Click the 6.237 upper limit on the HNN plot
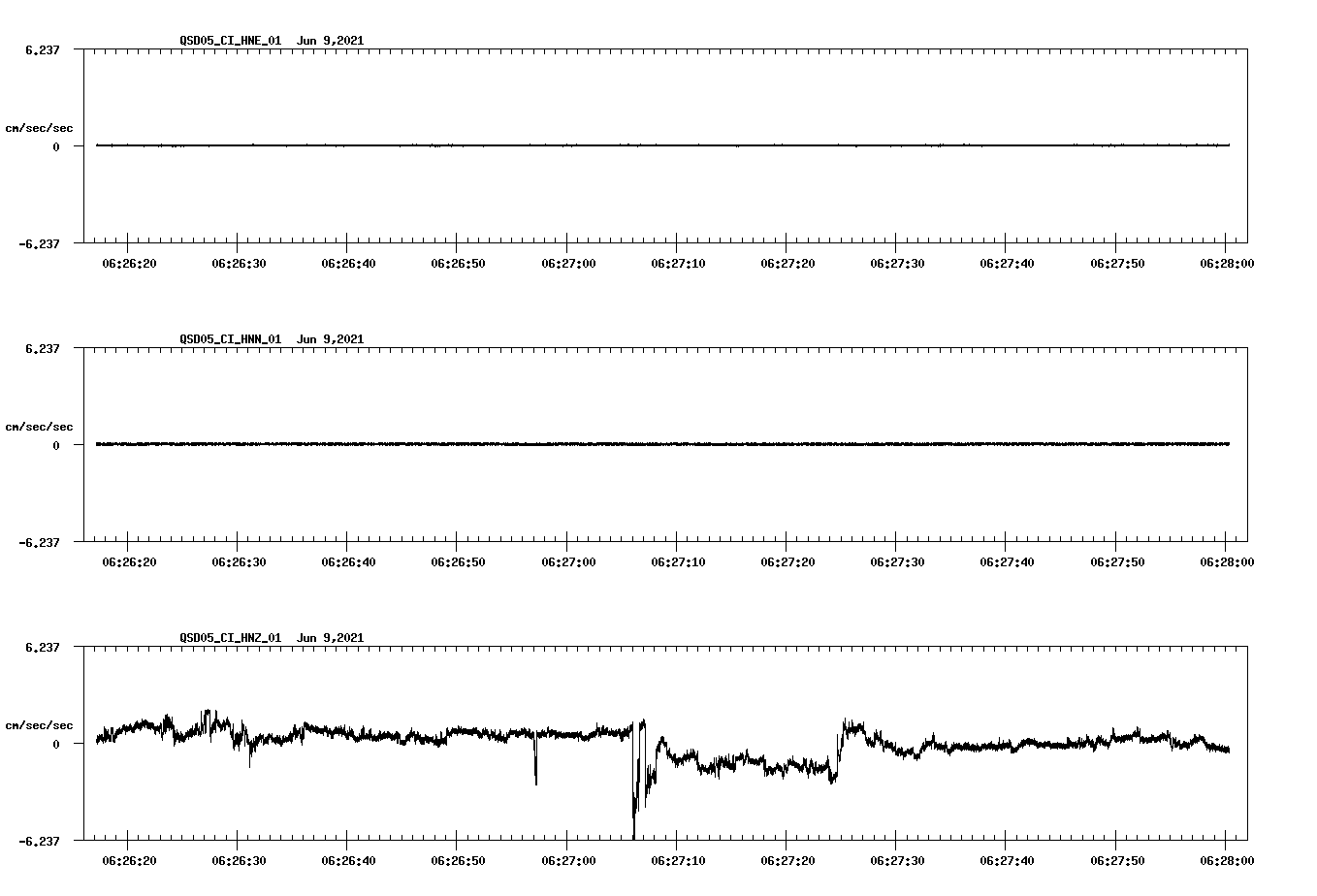Image resolution: width=1317 pixels, height=896 pixels. (42, 348)
